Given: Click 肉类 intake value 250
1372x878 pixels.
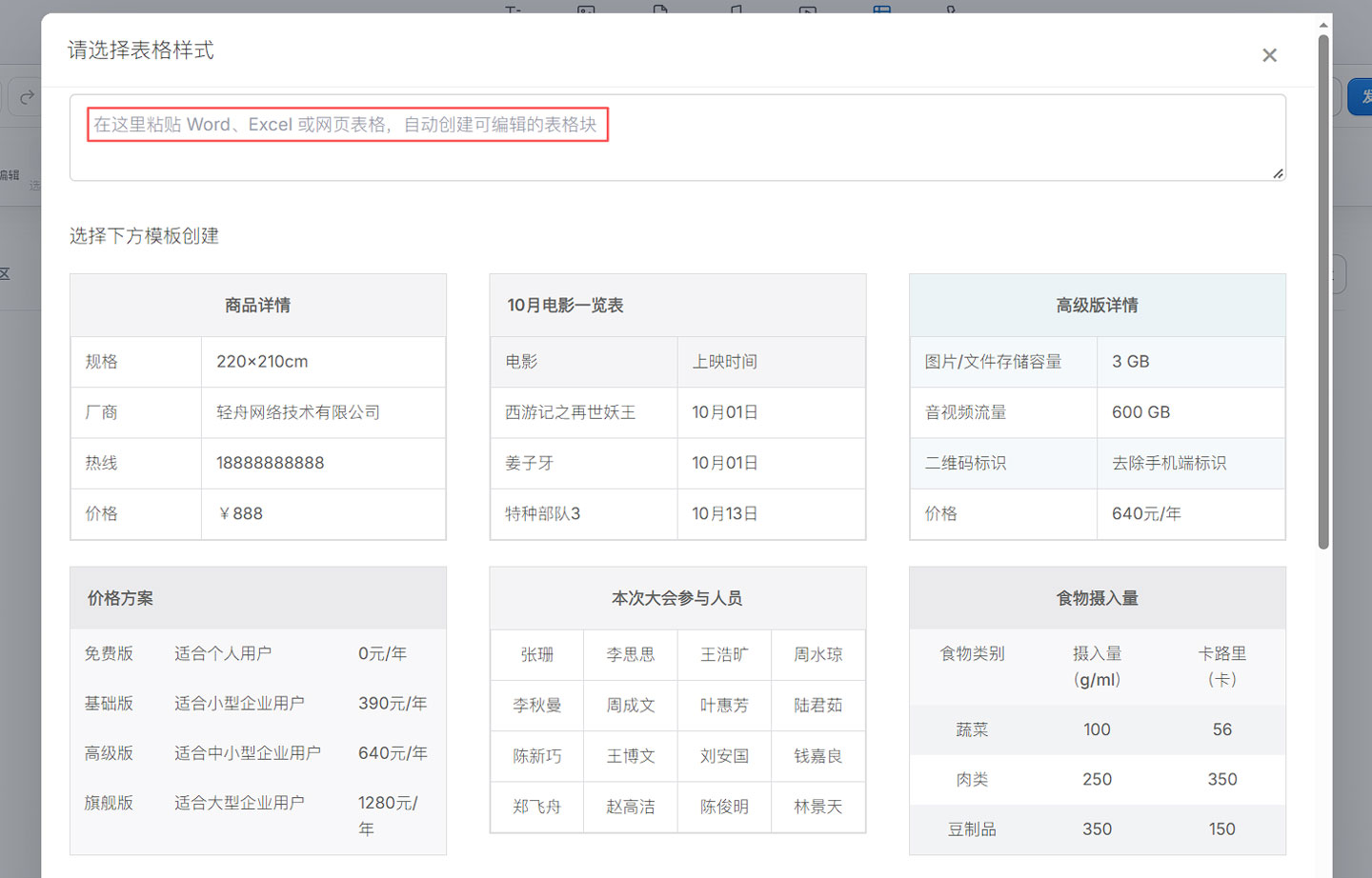Looking at the screenshot, I should 1097,779.
